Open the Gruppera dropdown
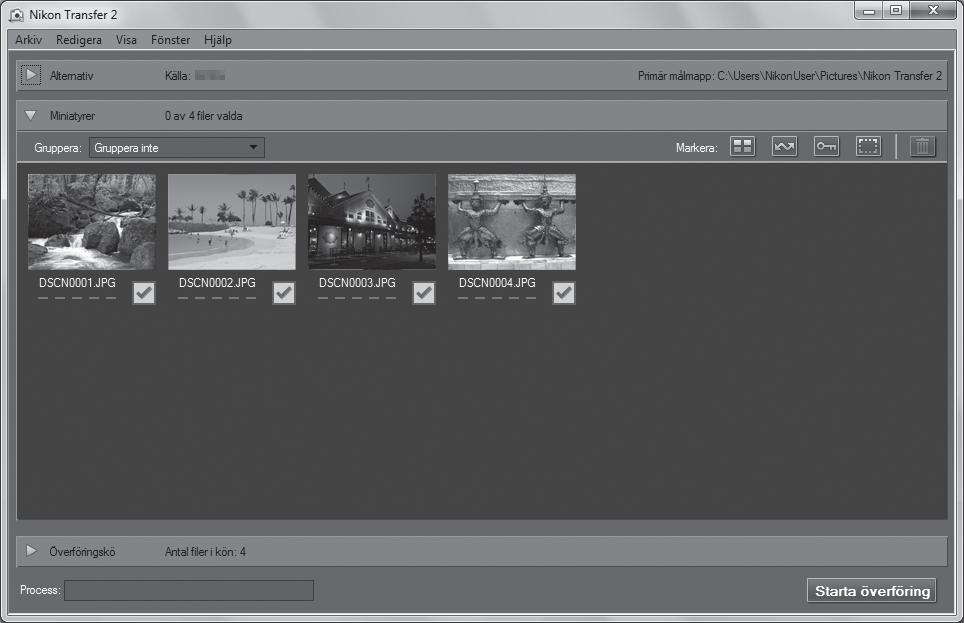The width and height of the screenshot is (964, 623). tap(177, 148)
